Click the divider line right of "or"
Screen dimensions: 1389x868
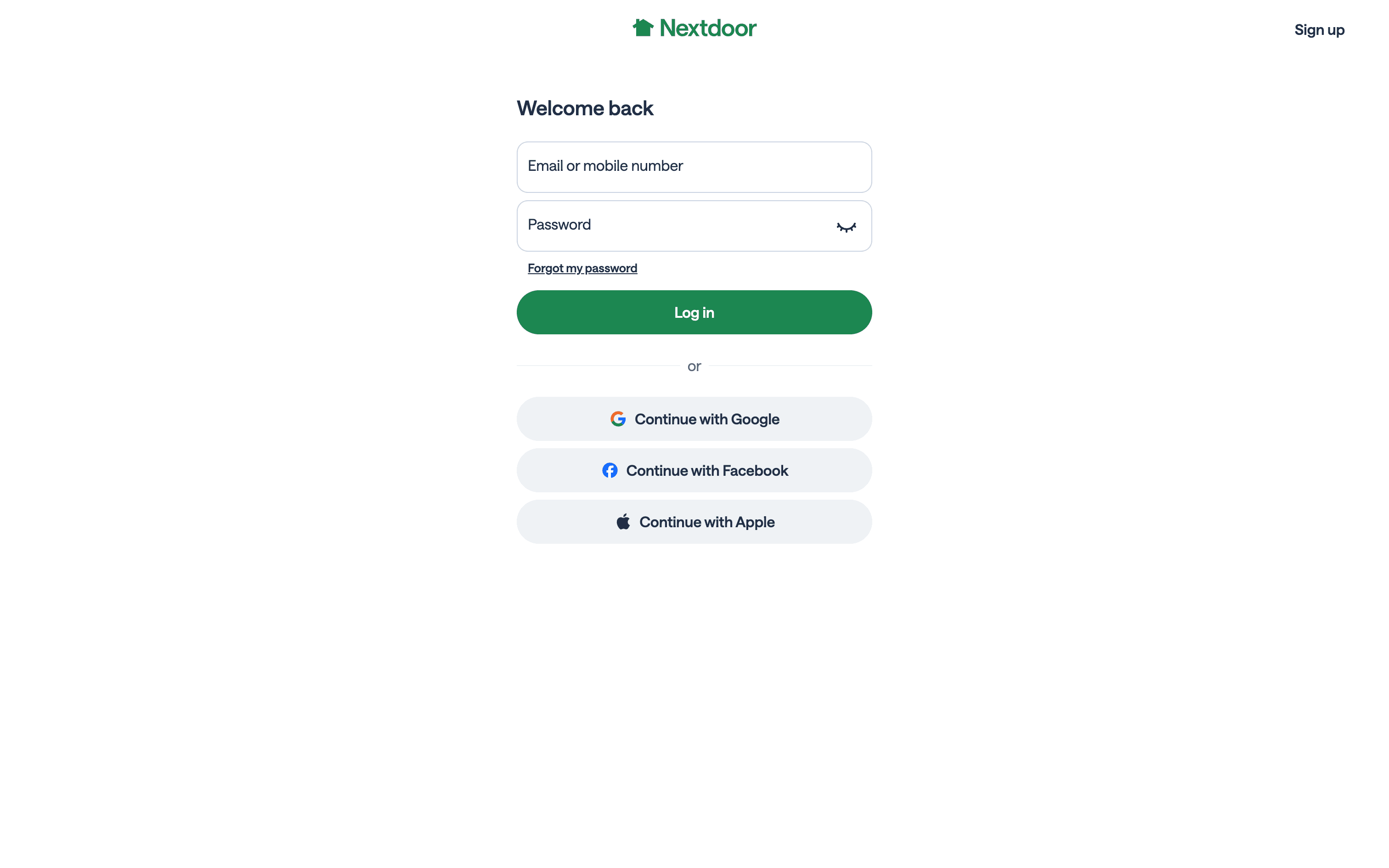point(791,366)
